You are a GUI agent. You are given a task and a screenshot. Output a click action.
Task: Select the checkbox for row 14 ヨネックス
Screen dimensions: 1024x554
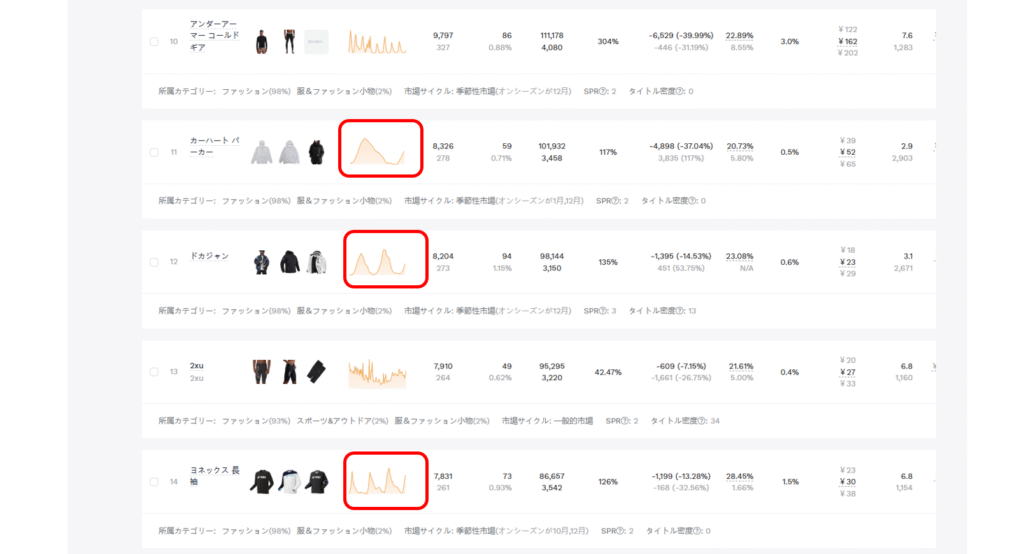point(154,482)
